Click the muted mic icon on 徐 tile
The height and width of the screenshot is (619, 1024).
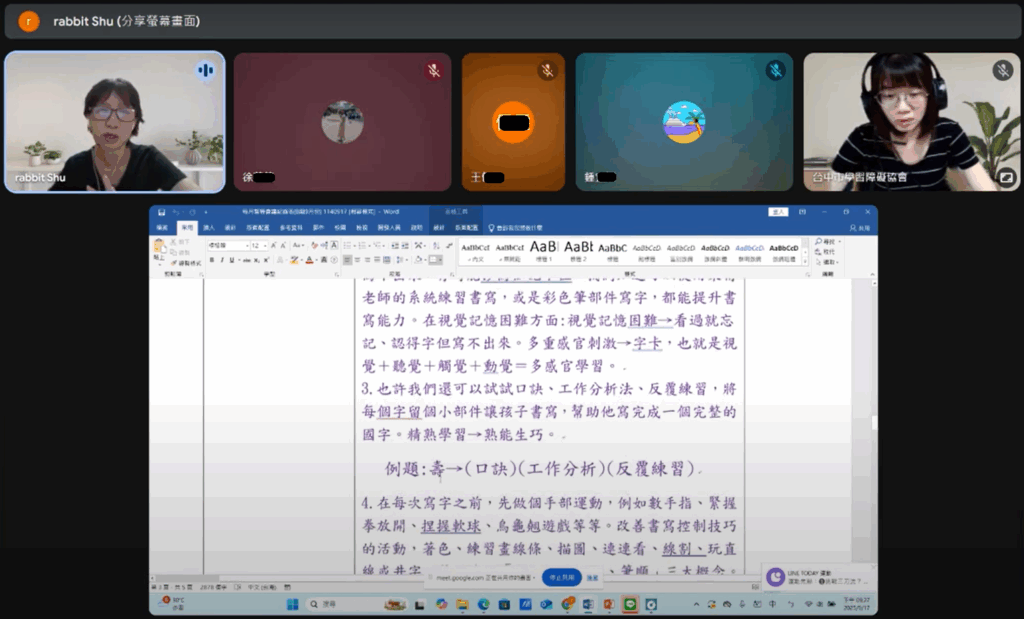[433, 71]
